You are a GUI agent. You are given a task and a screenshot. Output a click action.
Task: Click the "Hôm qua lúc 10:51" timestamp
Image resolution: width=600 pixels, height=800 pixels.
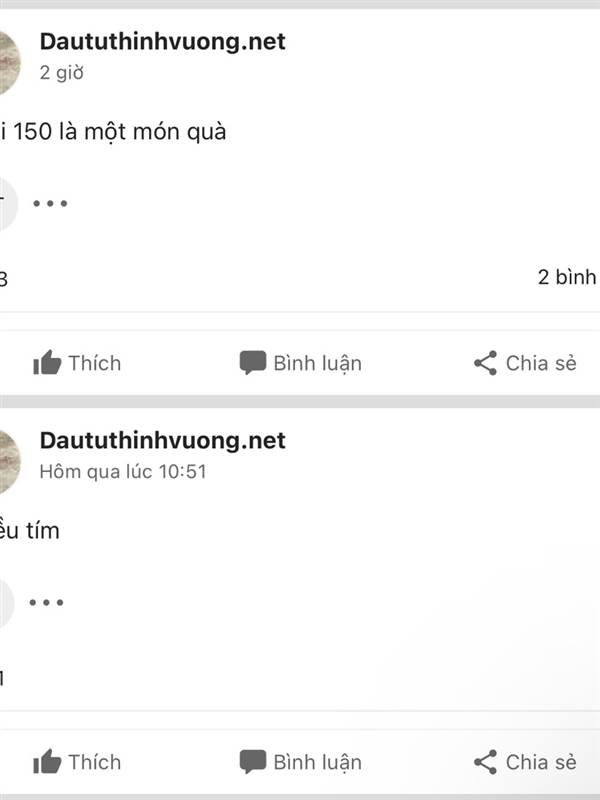[122, 471]
